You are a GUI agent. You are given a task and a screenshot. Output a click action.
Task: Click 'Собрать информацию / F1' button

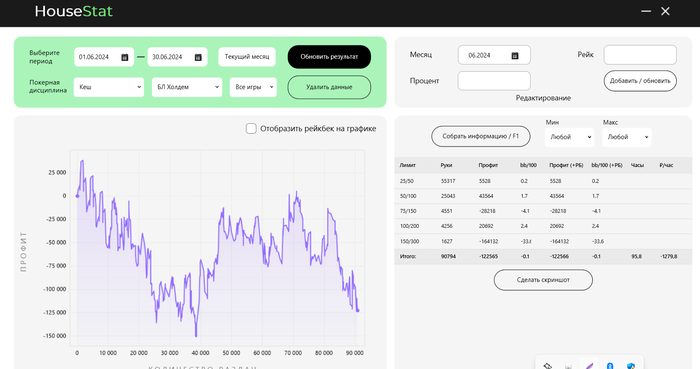pos(480,136)
